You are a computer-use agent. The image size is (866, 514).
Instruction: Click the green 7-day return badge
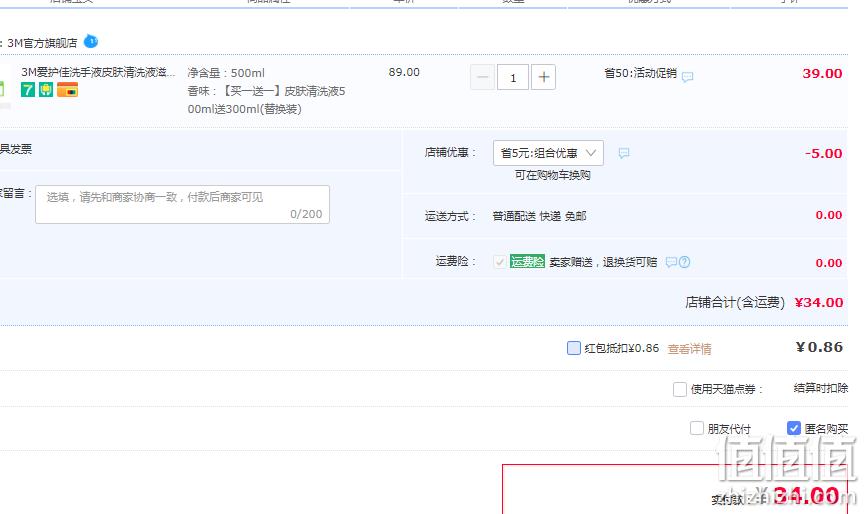[28, 89]
